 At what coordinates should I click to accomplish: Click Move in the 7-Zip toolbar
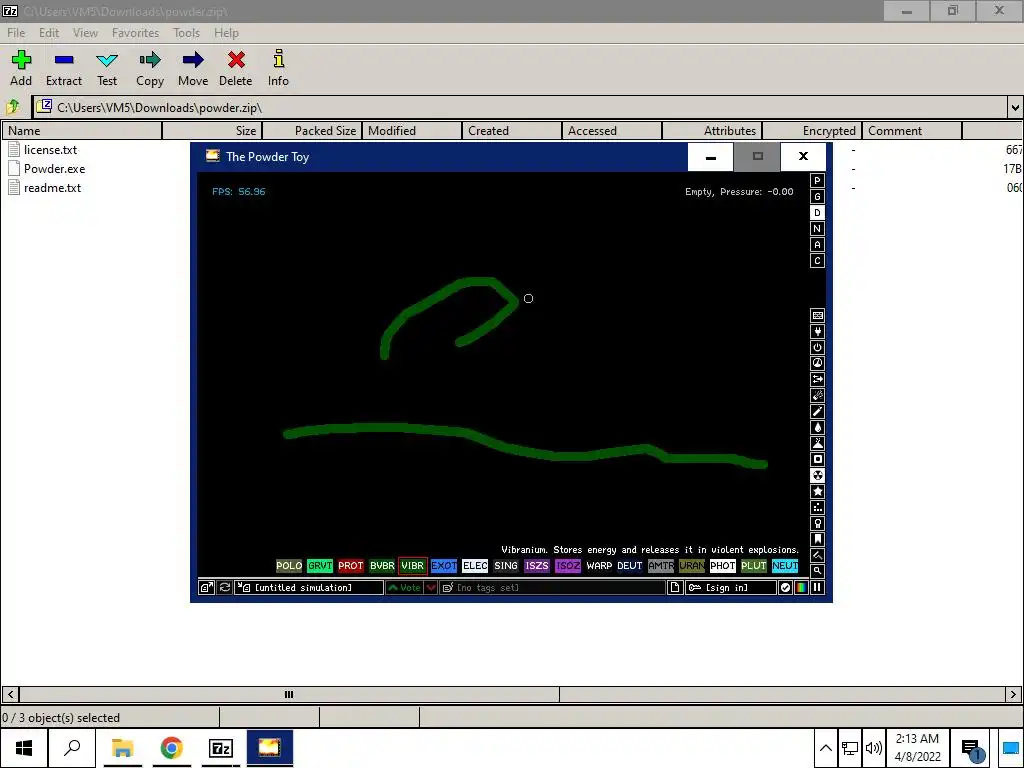click(x=193, y=69)
